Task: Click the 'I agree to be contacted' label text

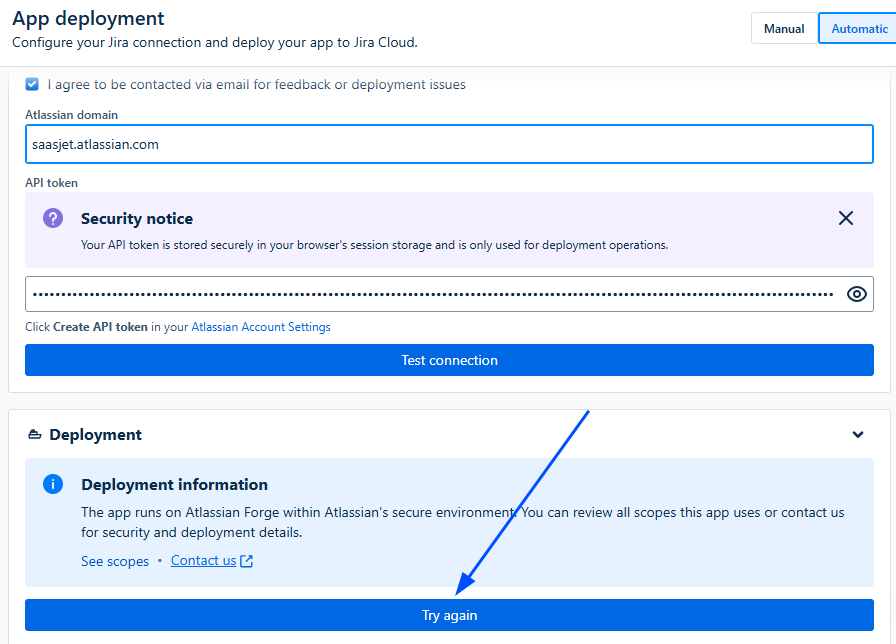Action: [256, 85]
